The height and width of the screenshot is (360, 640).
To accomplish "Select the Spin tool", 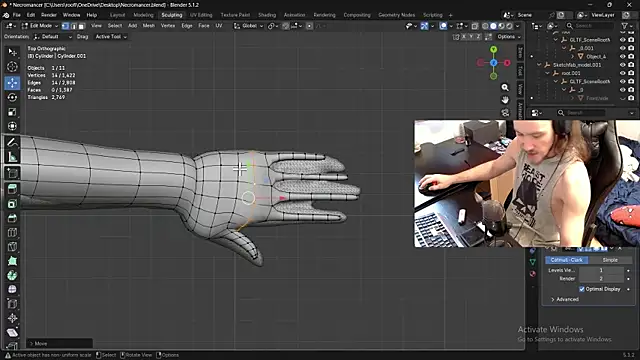I will [12, 275].
